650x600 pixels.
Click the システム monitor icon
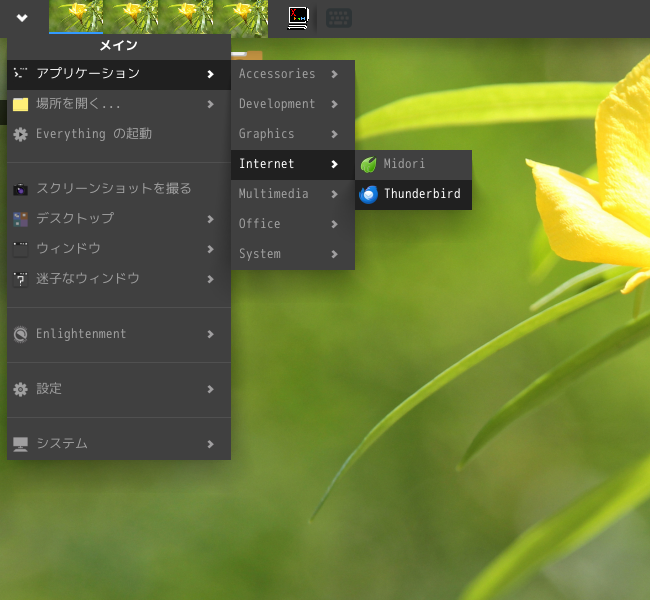click(20, 445)
